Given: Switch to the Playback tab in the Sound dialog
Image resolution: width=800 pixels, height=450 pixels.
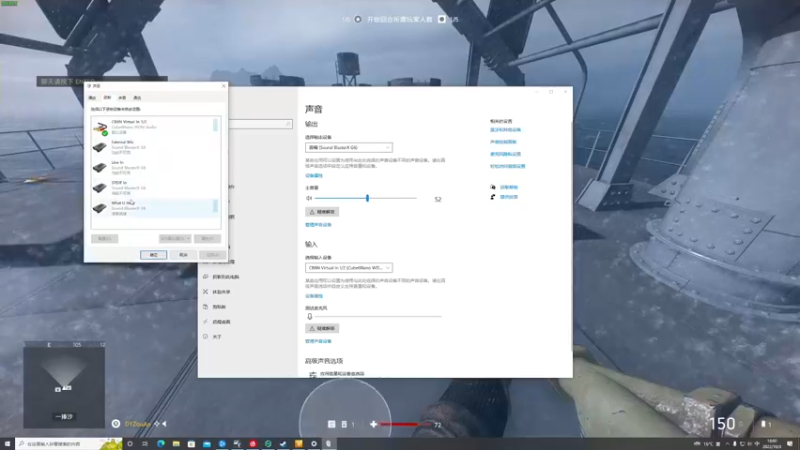Looking at the screenshot, I should (92, 97).
